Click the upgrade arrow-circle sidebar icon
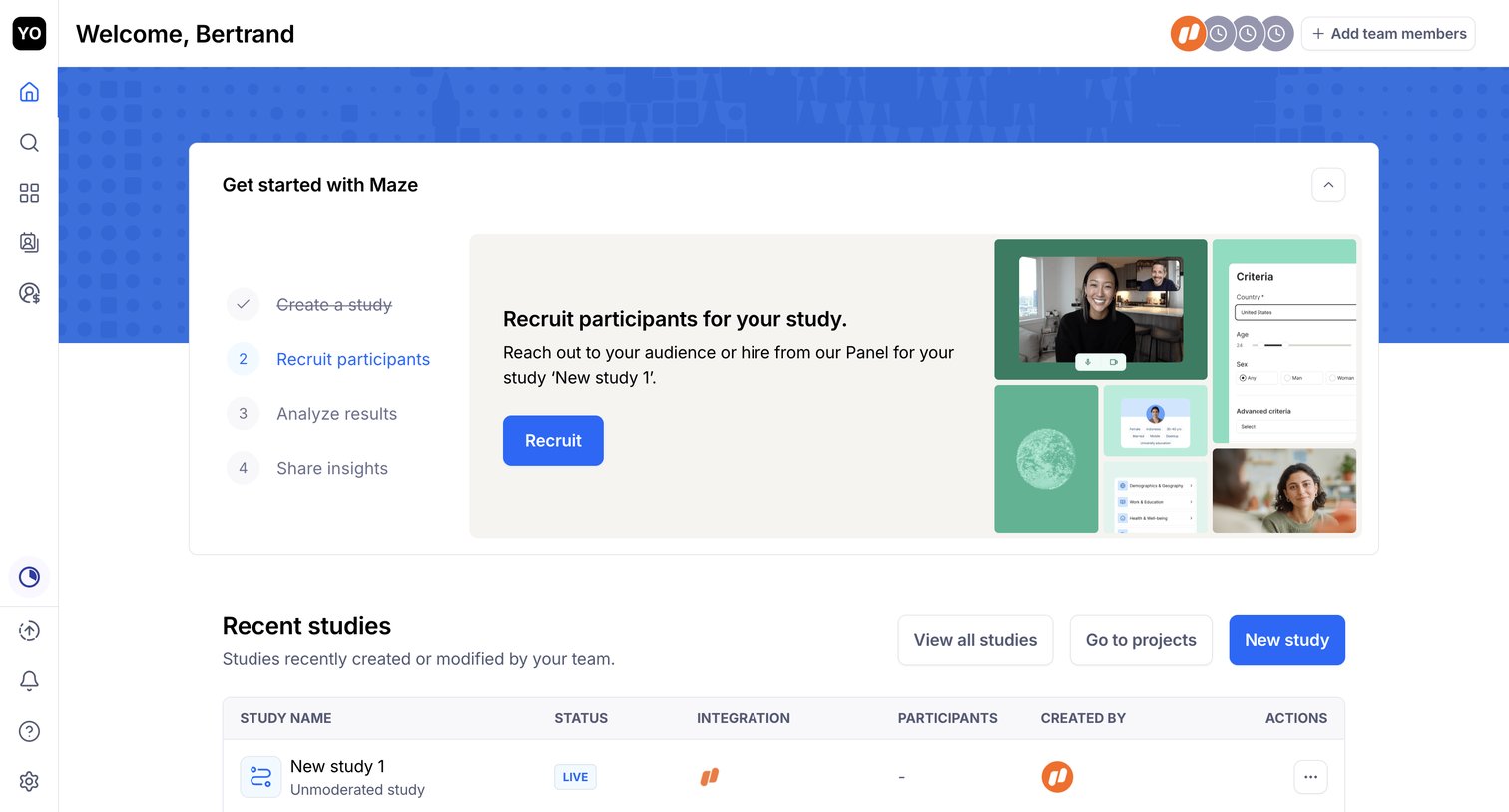Screen dimensions: 1509x812 29,630
